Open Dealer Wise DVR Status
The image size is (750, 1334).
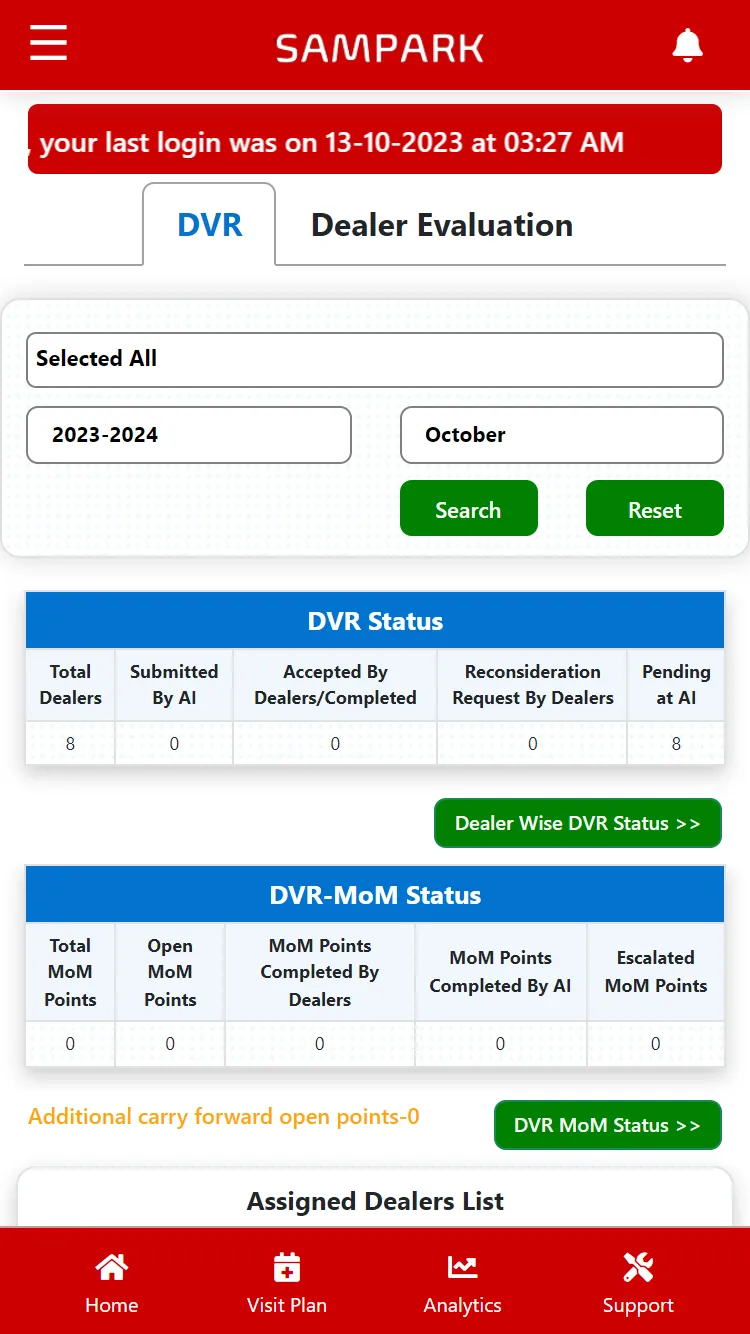[x=578, y=823]
